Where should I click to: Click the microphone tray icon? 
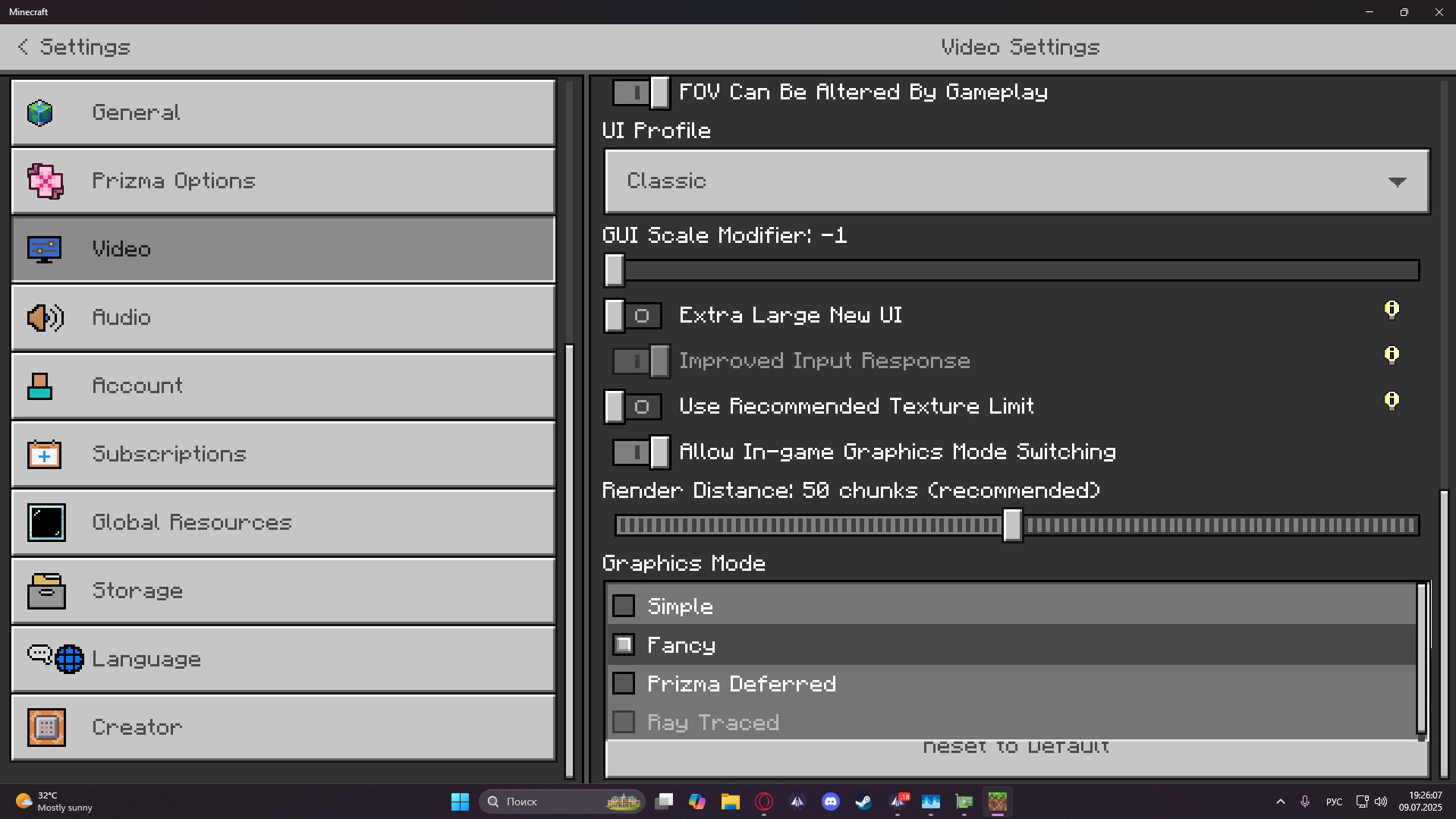coord(1305,802)
